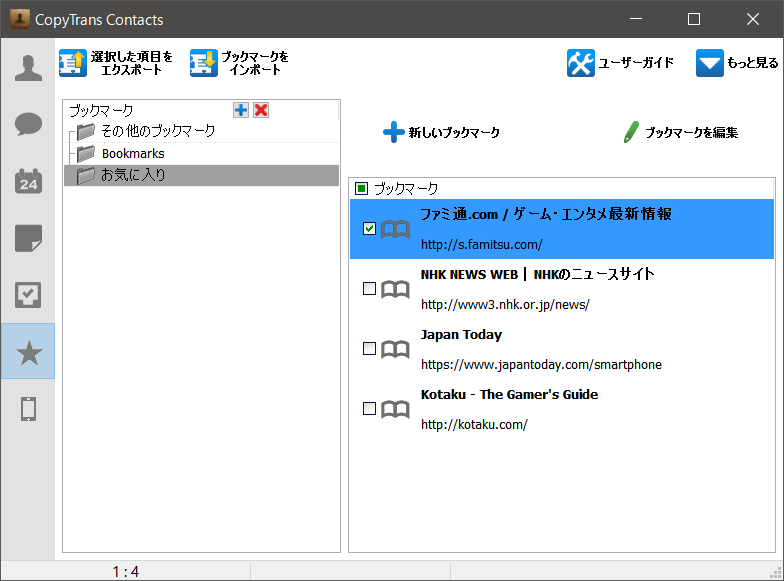
Task: Click book icon of ファミ通.com bookmark
Action: click(395, 230)
